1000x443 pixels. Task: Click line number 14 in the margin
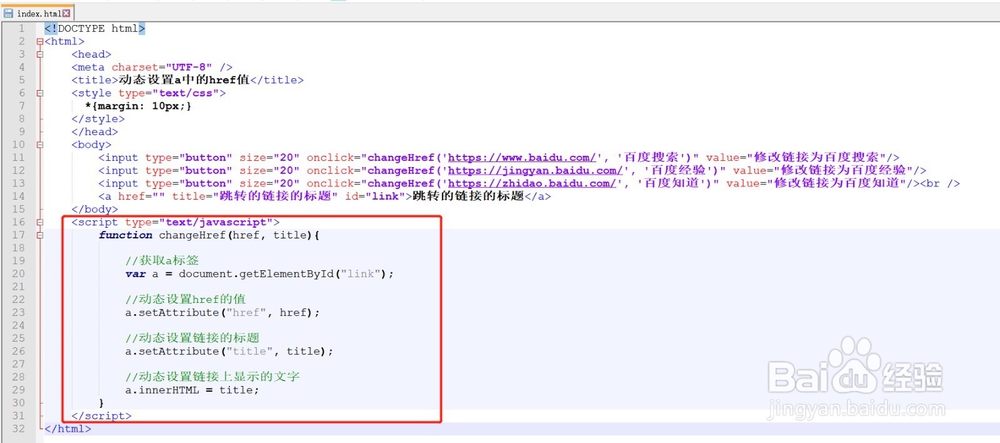(x=19, y=196)
